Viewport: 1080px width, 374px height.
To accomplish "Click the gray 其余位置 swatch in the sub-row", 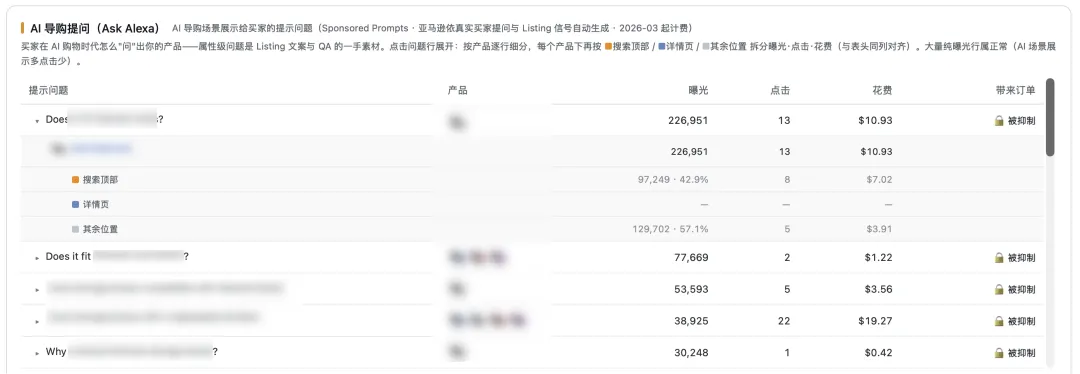I will tap(75, 229).
